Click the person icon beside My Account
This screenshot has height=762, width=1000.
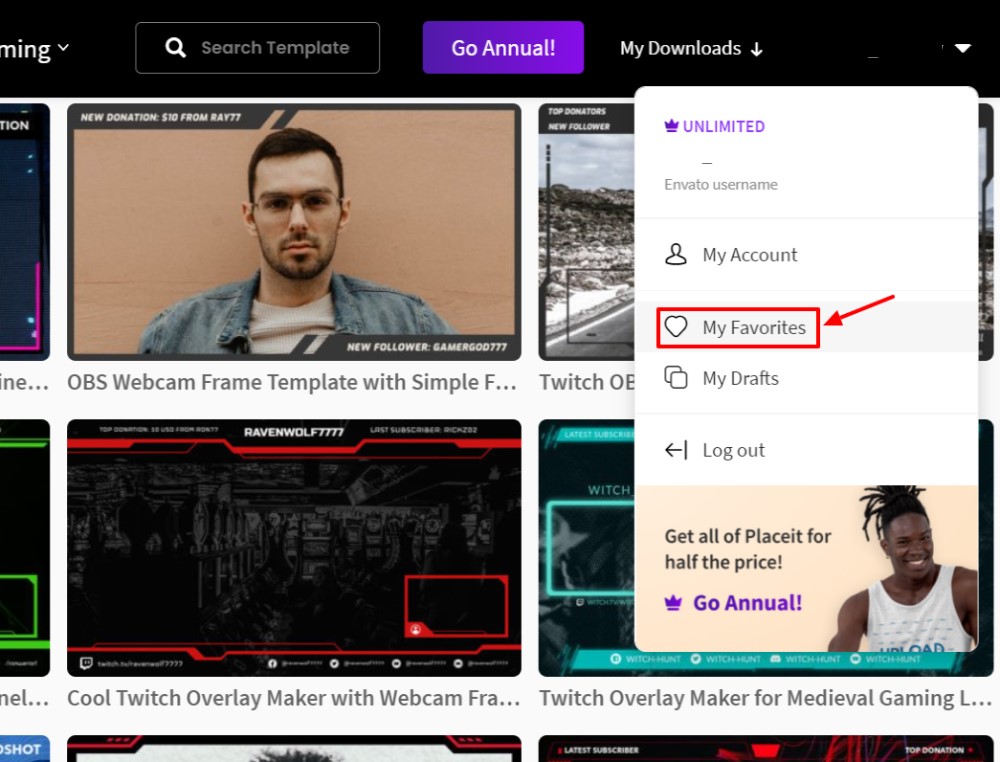pyautogui.click(x=677, y=254)
